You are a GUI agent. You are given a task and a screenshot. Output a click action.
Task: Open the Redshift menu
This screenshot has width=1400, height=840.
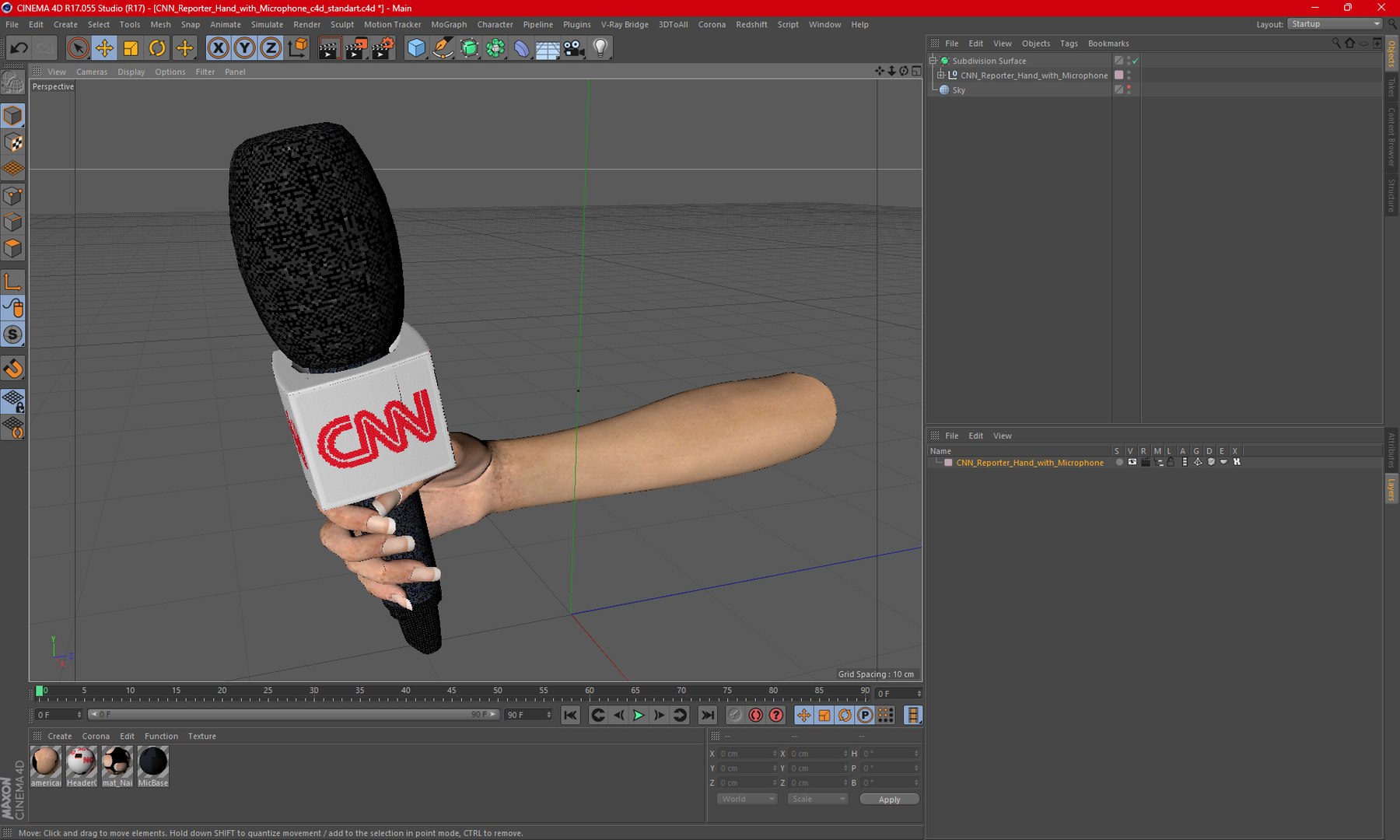(751, 24)
